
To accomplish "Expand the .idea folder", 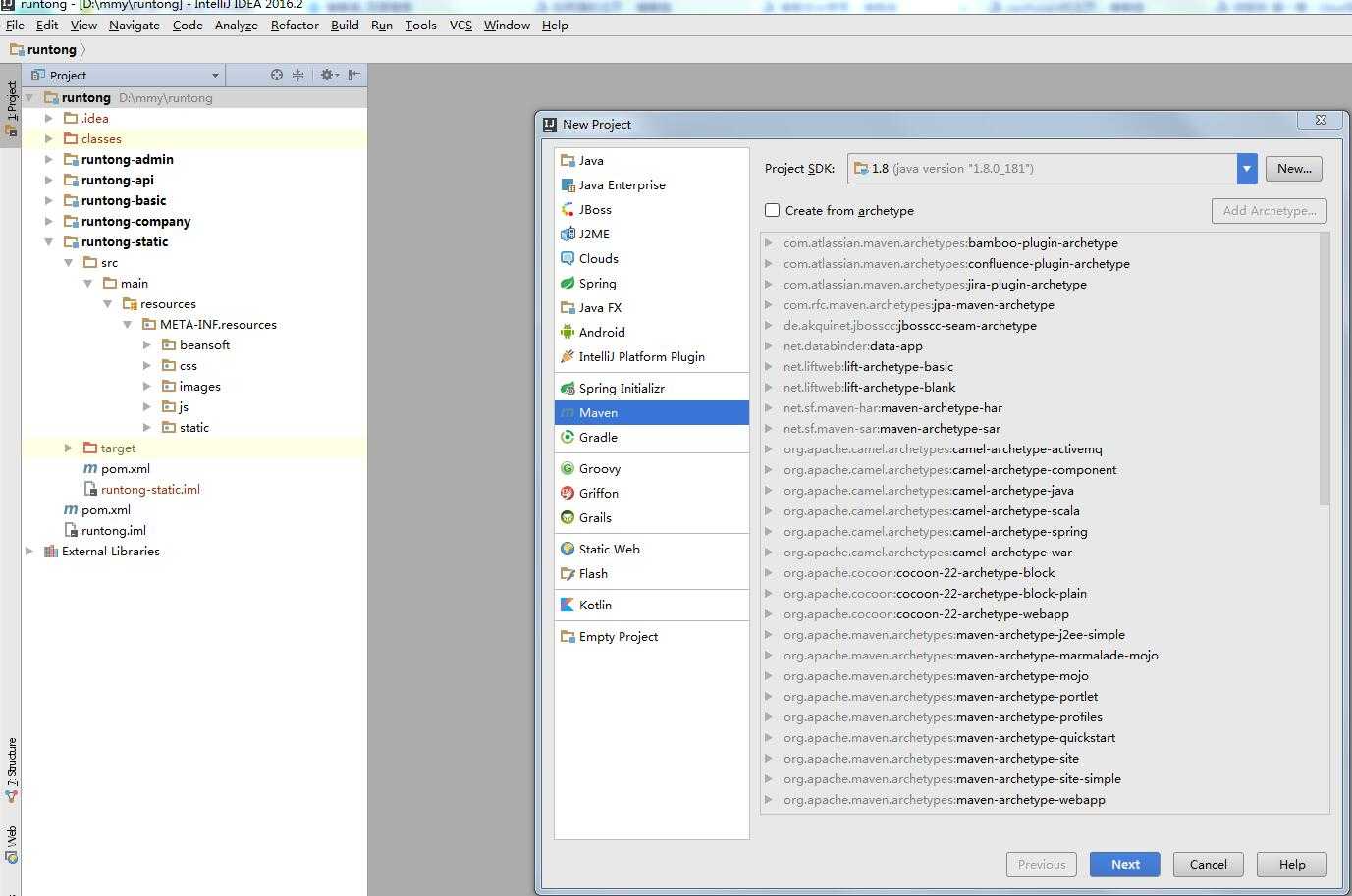I will [x=49, y=118].
